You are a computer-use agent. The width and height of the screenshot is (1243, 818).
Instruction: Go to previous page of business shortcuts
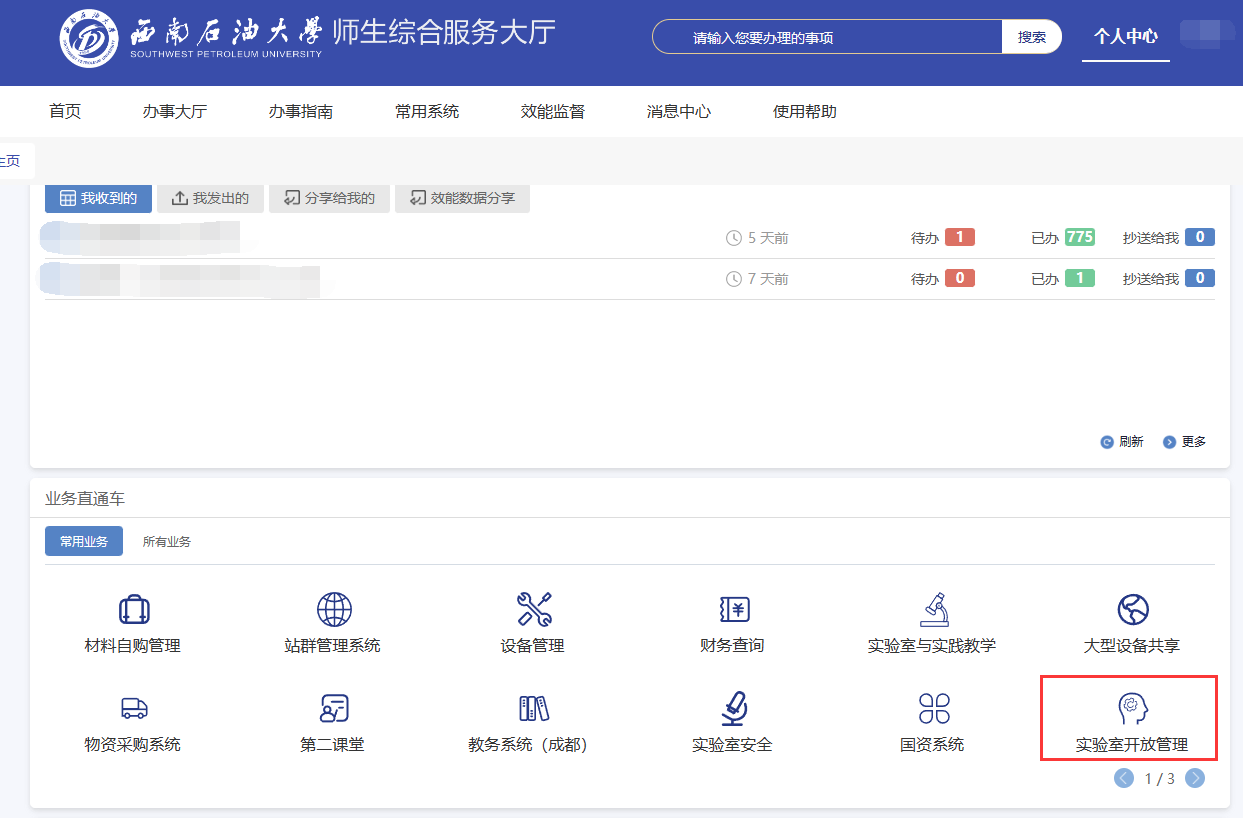pos(1124,778)
